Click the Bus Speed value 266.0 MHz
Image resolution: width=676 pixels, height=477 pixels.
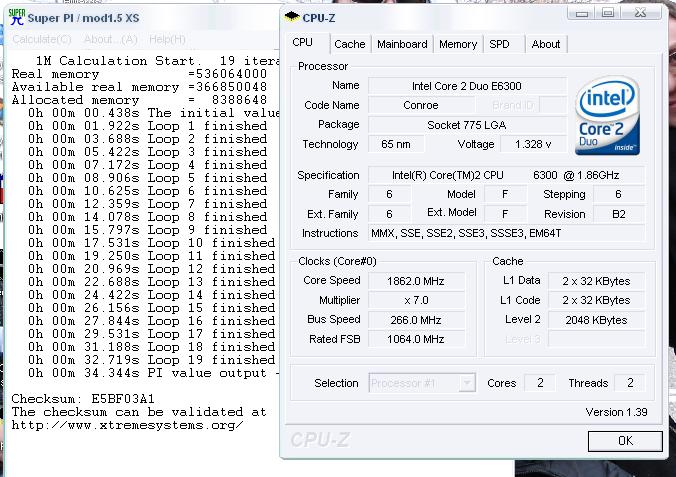click(416, 320)
